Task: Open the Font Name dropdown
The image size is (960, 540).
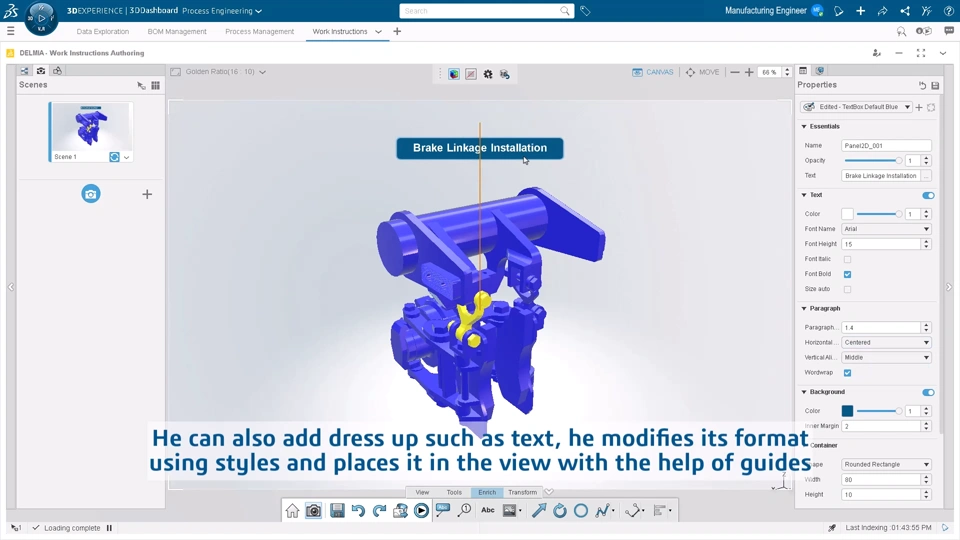Action: click(887, 229)
